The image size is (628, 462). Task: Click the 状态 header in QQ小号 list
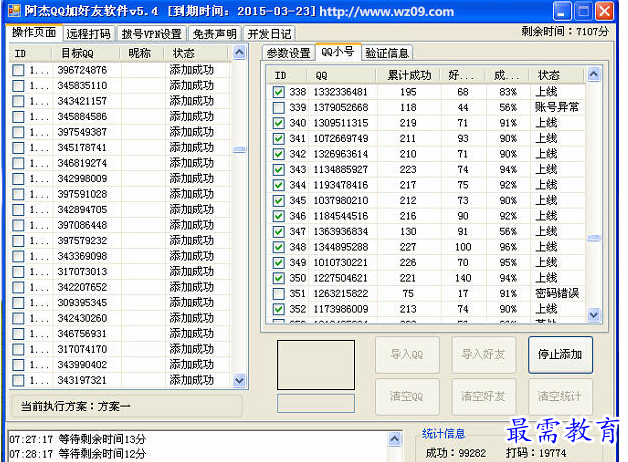pyautogui.click(x=557, y=75)
